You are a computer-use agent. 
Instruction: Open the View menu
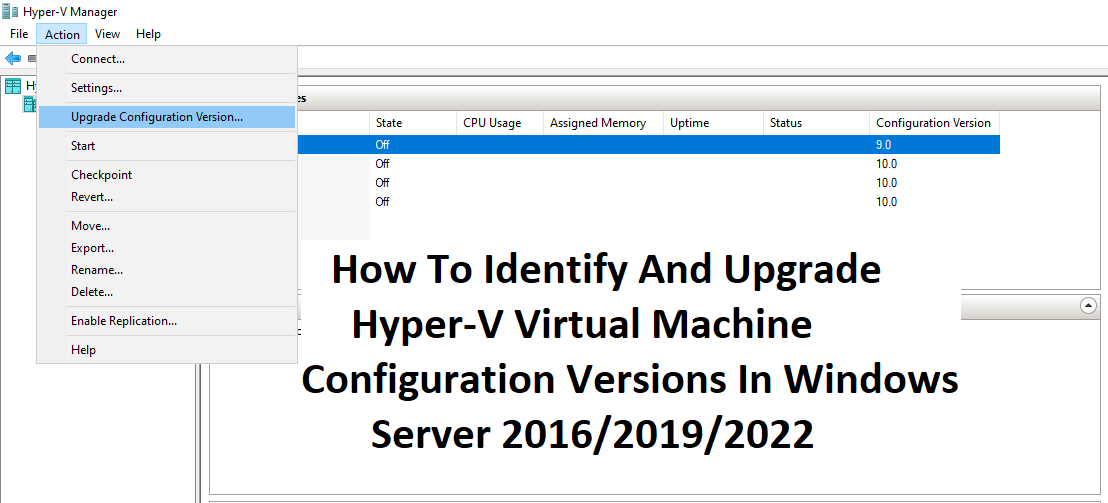pyautogui.click(x=107, y=34)
